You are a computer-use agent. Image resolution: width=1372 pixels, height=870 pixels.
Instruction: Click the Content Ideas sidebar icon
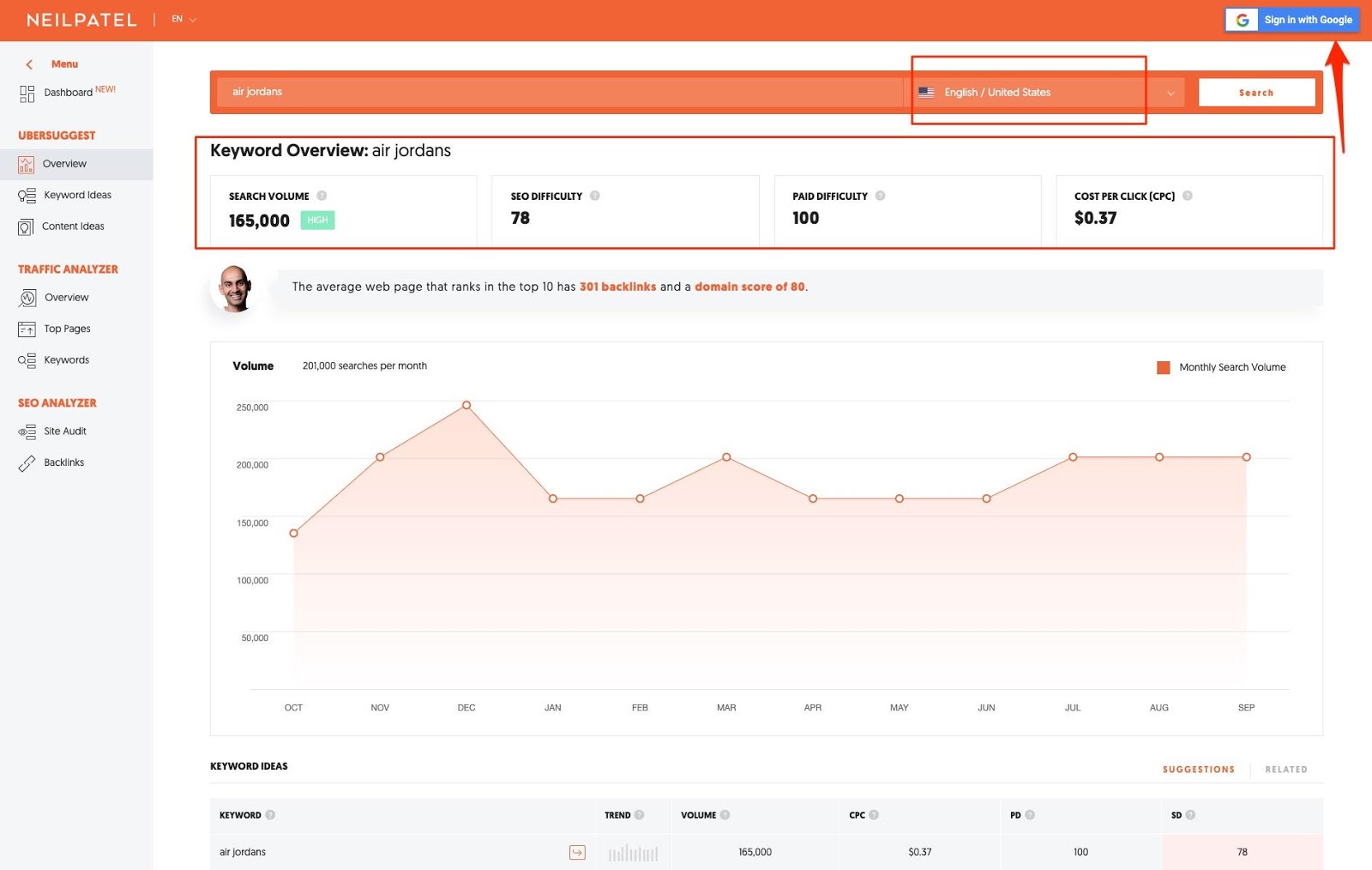pos(26,227)
